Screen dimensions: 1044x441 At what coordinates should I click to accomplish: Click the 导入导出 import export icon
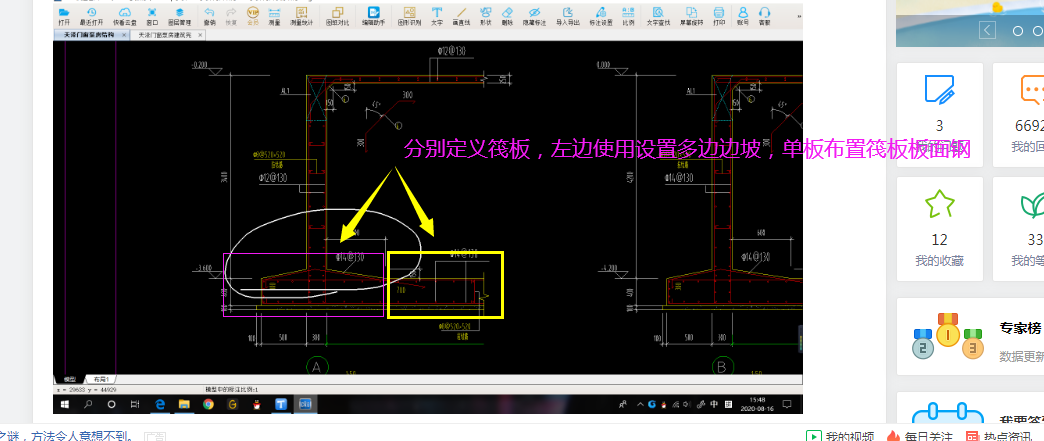point(568,17)
